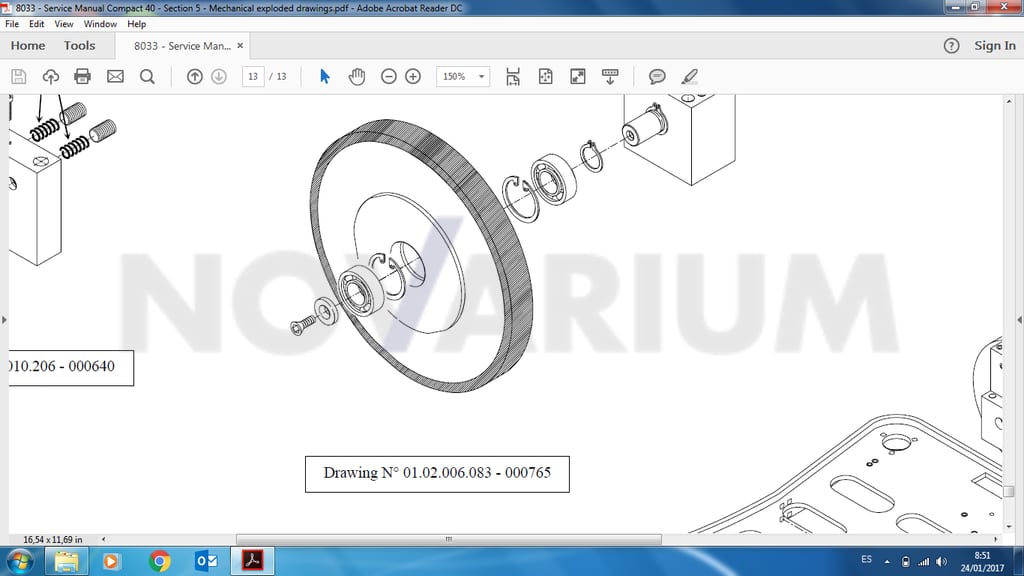The width and height of the screenshot is (1024, 576).
Task: Click the 010.206 - 000640 drawing label
Action: tap(71, 367)
